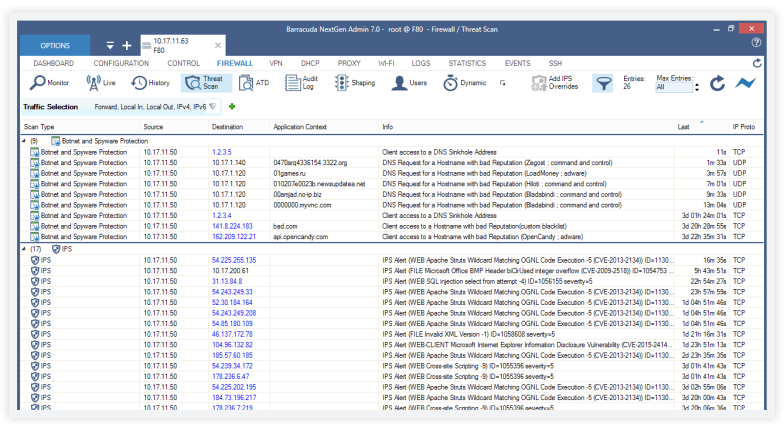Click destination link 54.225.255.135
784x424 pixels.
pos(234,260)
